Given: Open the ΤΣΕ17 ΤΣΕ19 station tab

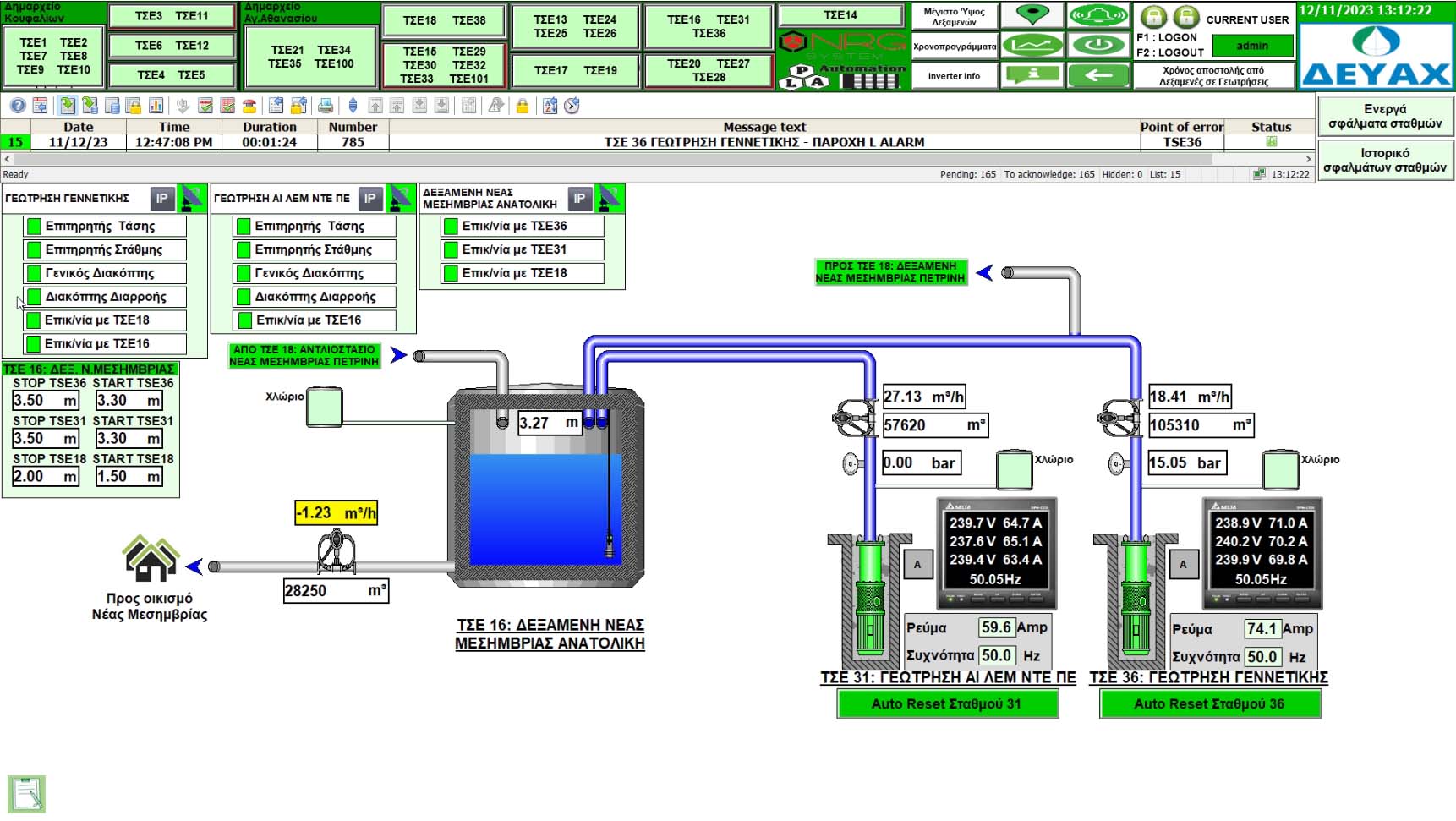Looking at the screenshot, I should point(576,71).
